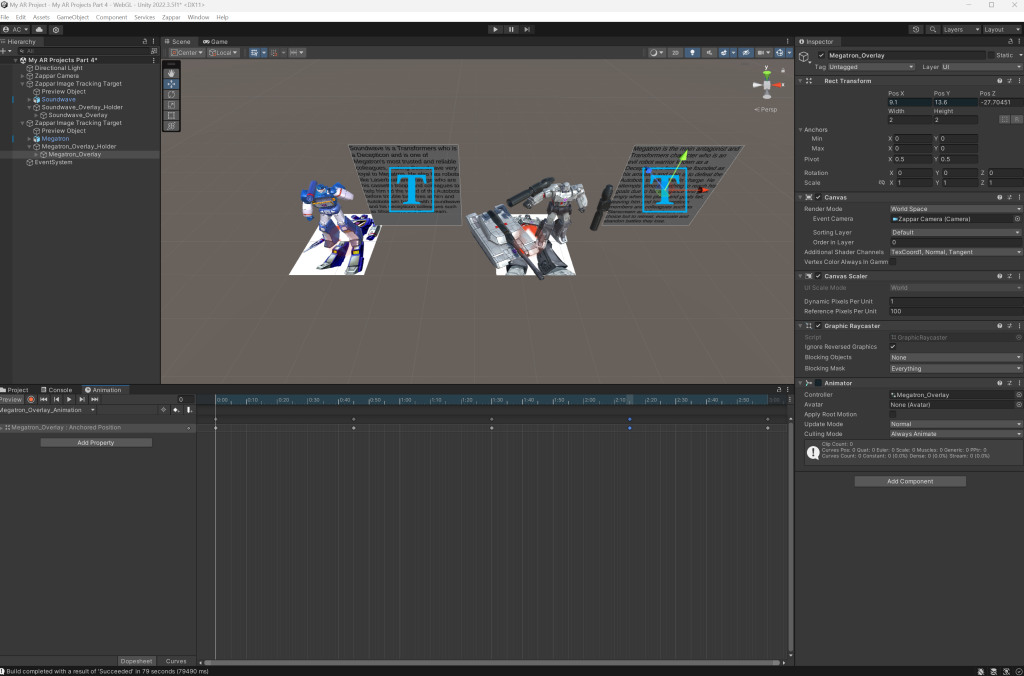Toggle scene lighting bulb icon
The height and width of the screenshot is (676, 1024).
point(690,52)
